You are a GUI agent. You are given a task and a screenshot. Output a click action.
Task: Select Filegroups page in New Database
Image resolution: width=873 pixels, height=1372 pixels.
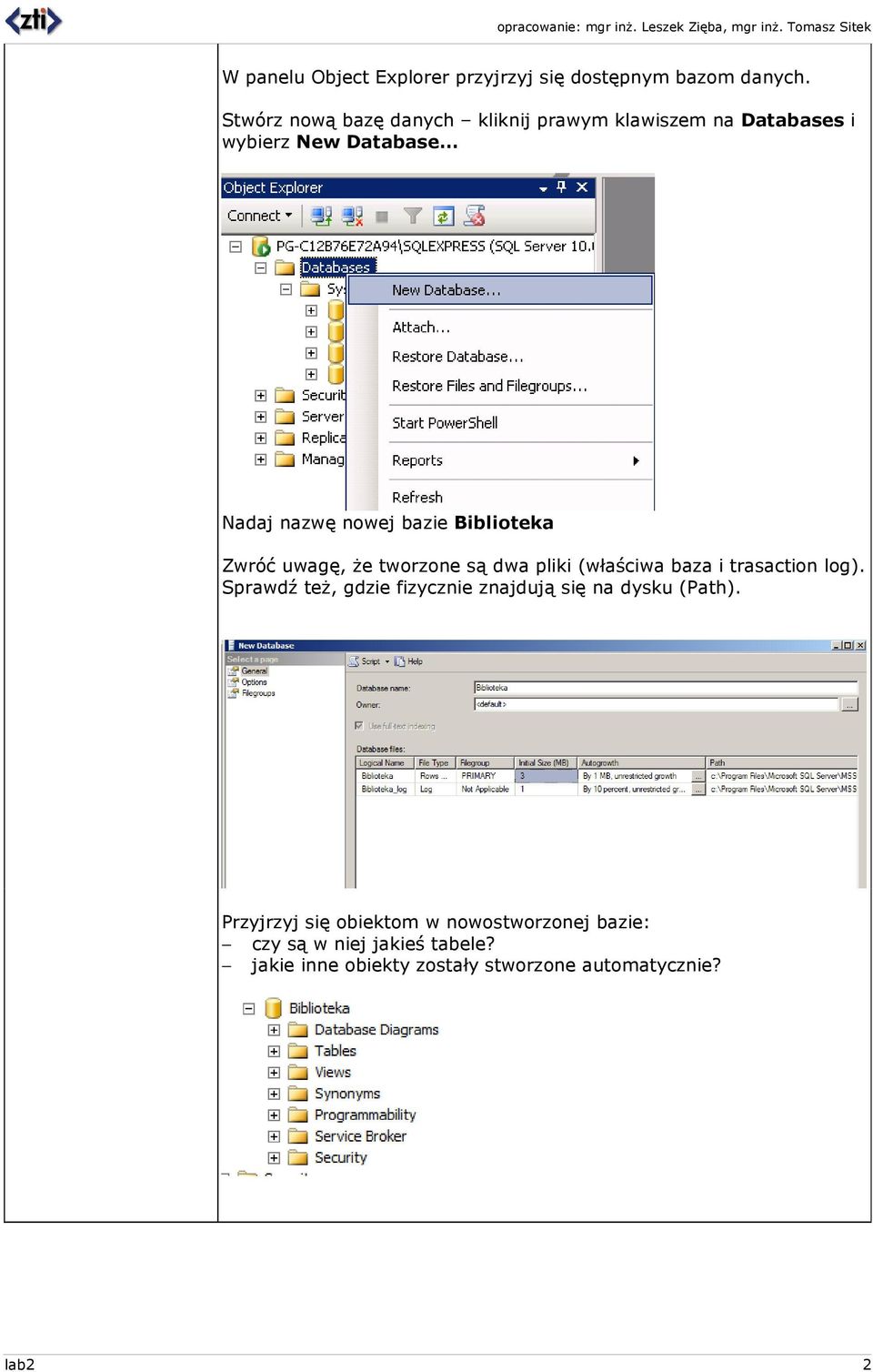[258, 693]
